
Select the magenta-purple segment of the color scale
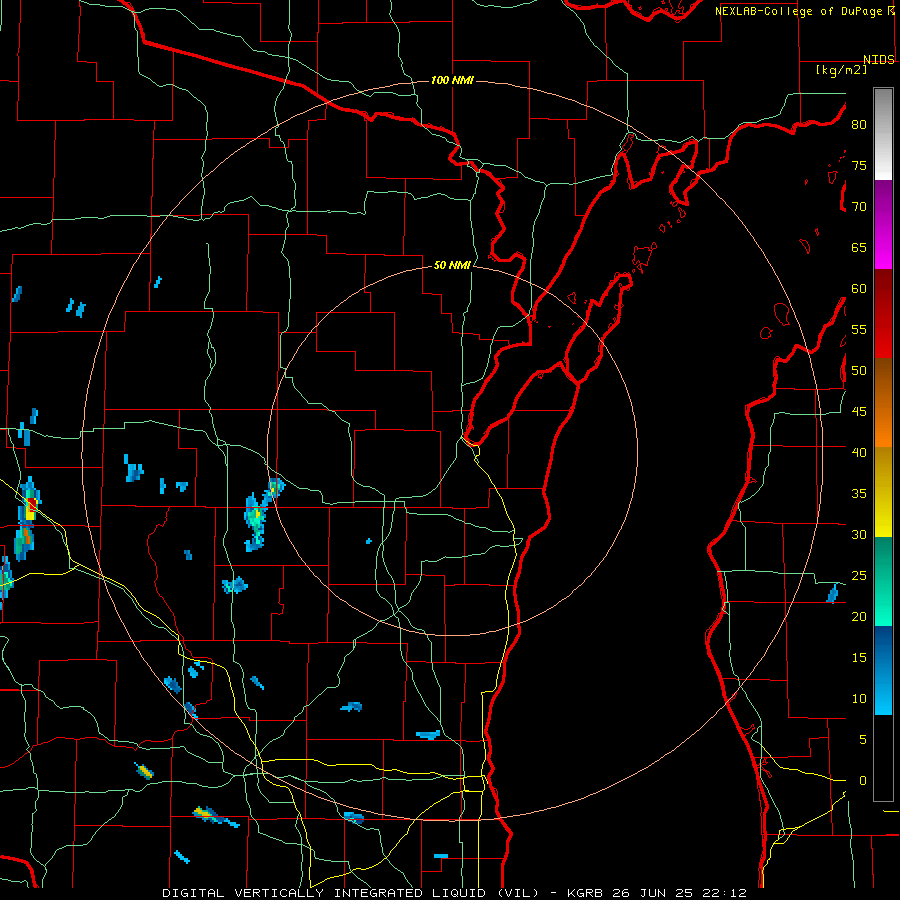[x=883, y=225]
